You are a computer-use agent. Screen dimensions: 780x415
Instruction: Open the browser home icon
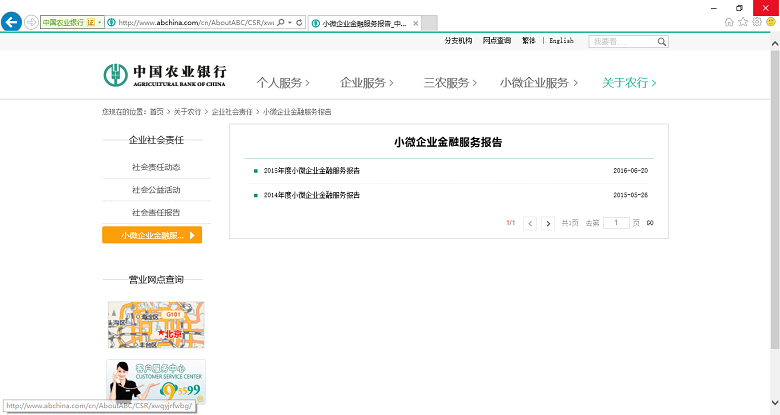tap(729, 22)
